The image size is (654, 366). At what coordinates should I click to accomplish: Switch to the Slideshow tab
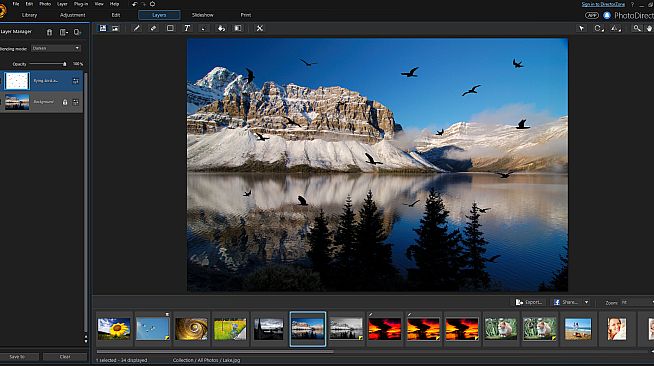[x=203, y=15]
